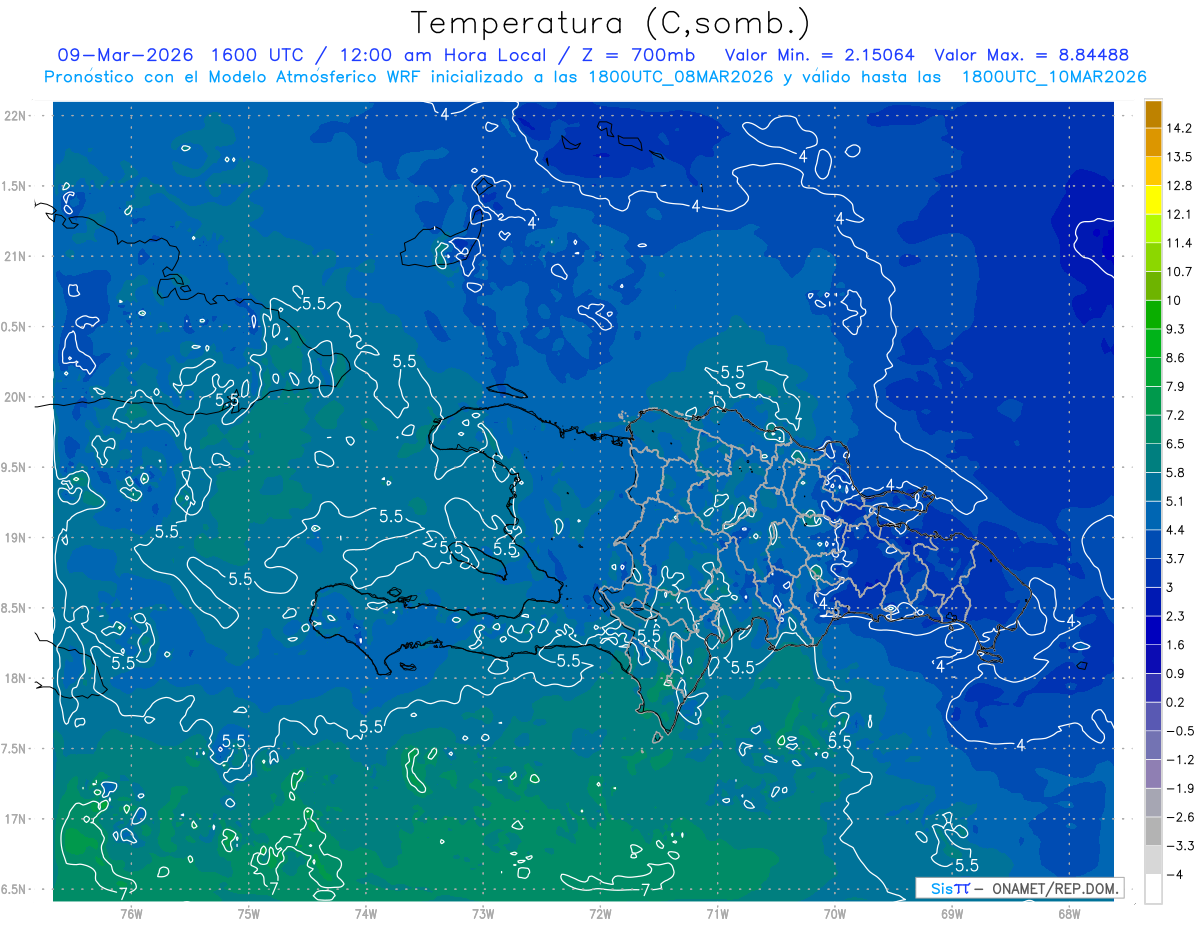
Task: Click 'Valor Min. = 2.15064' value
Action: 820,55
